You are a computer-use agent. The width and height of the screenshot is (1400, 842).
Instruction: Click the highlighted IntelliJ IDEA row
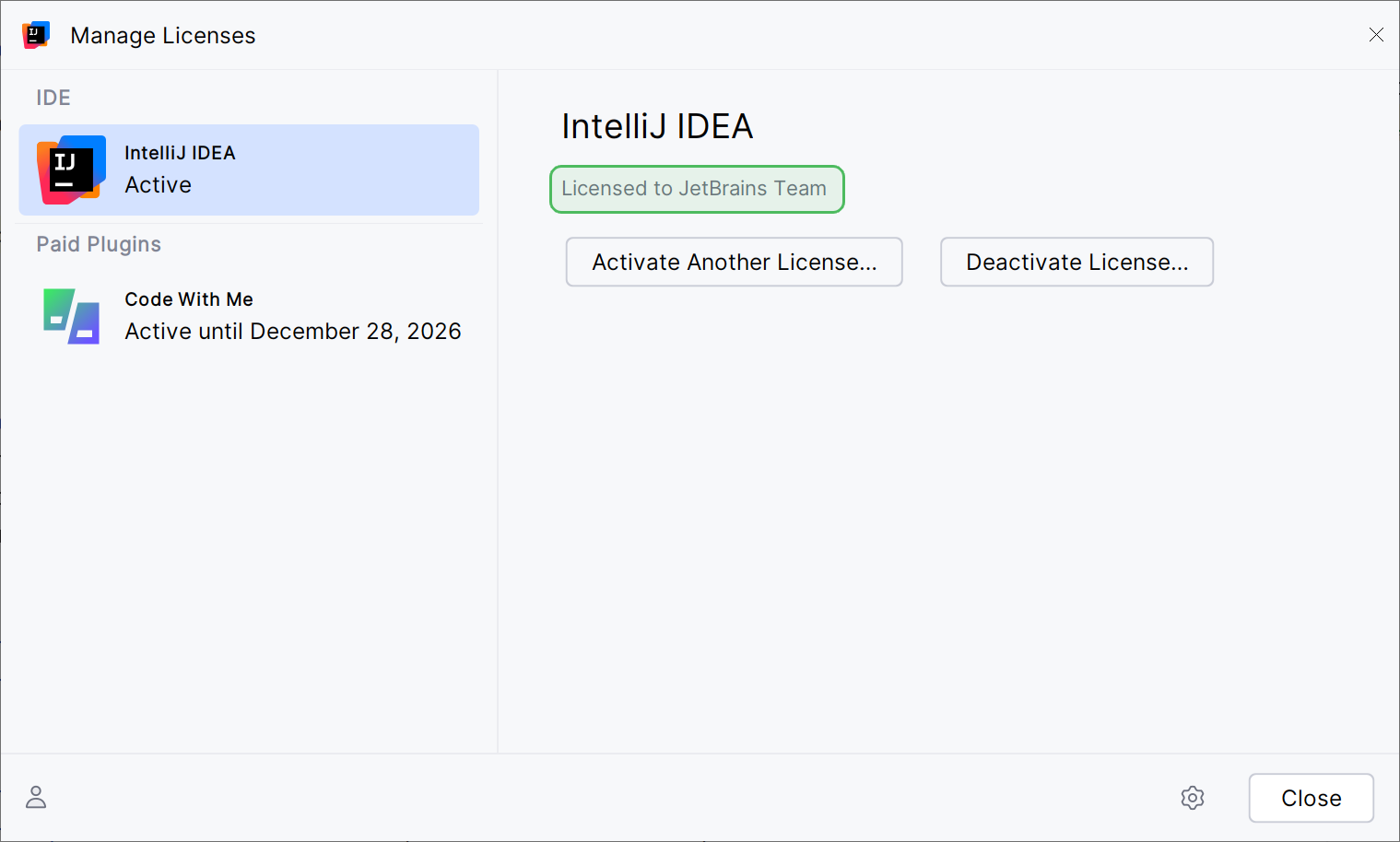(x=249, y=170)
